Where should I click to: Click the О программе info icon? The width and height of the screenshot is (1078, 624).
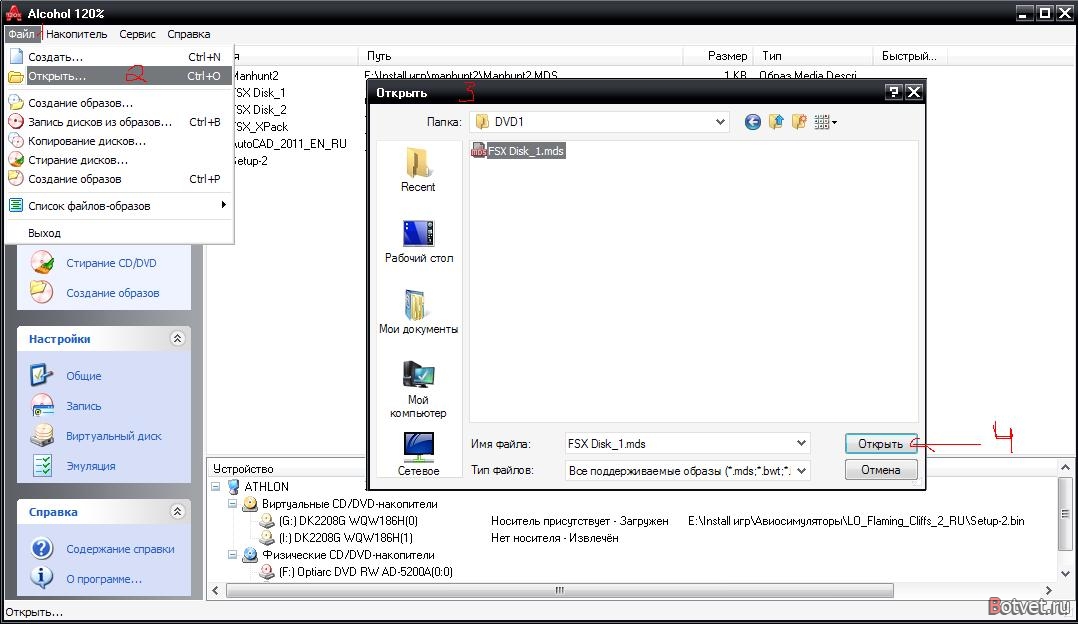click(42, 578)
